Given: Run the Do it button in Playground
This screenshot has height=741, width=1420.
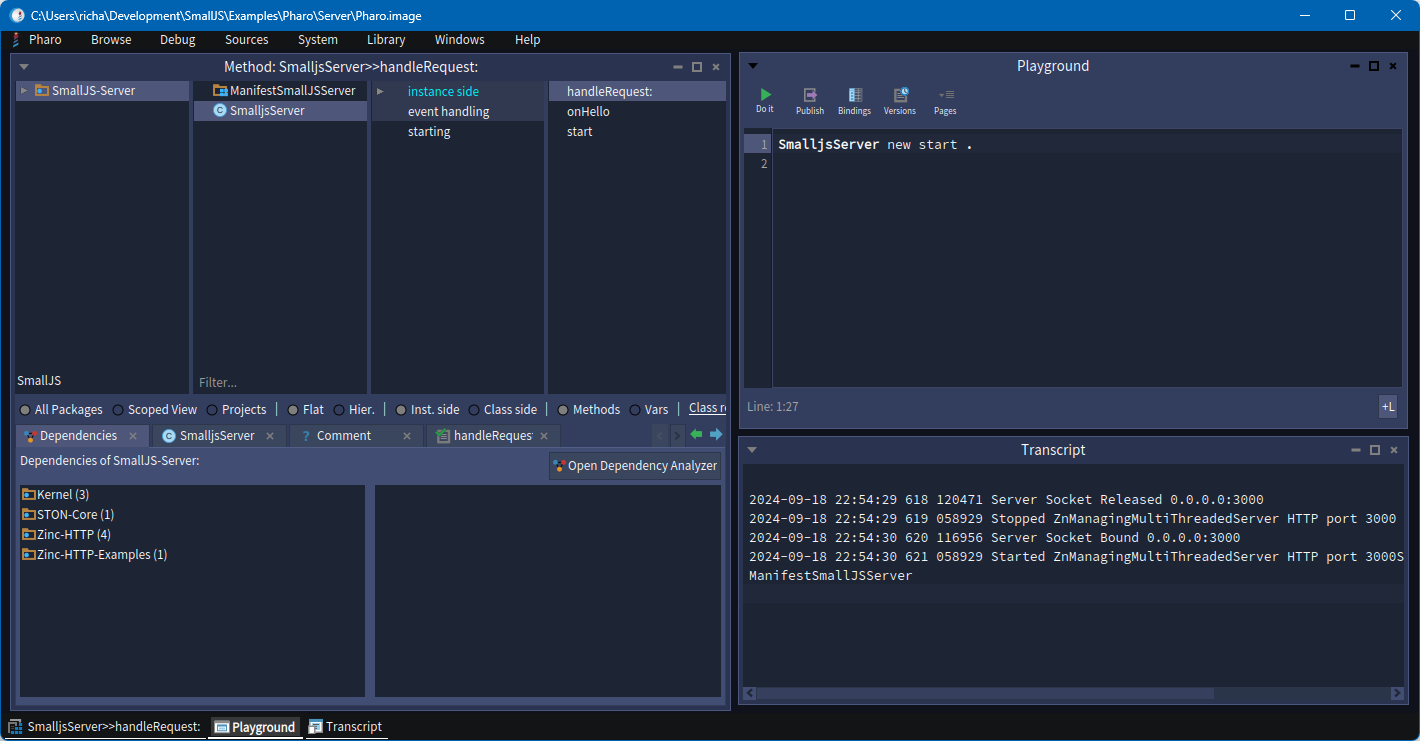Looking at the screenshot, I should (765, 100).
